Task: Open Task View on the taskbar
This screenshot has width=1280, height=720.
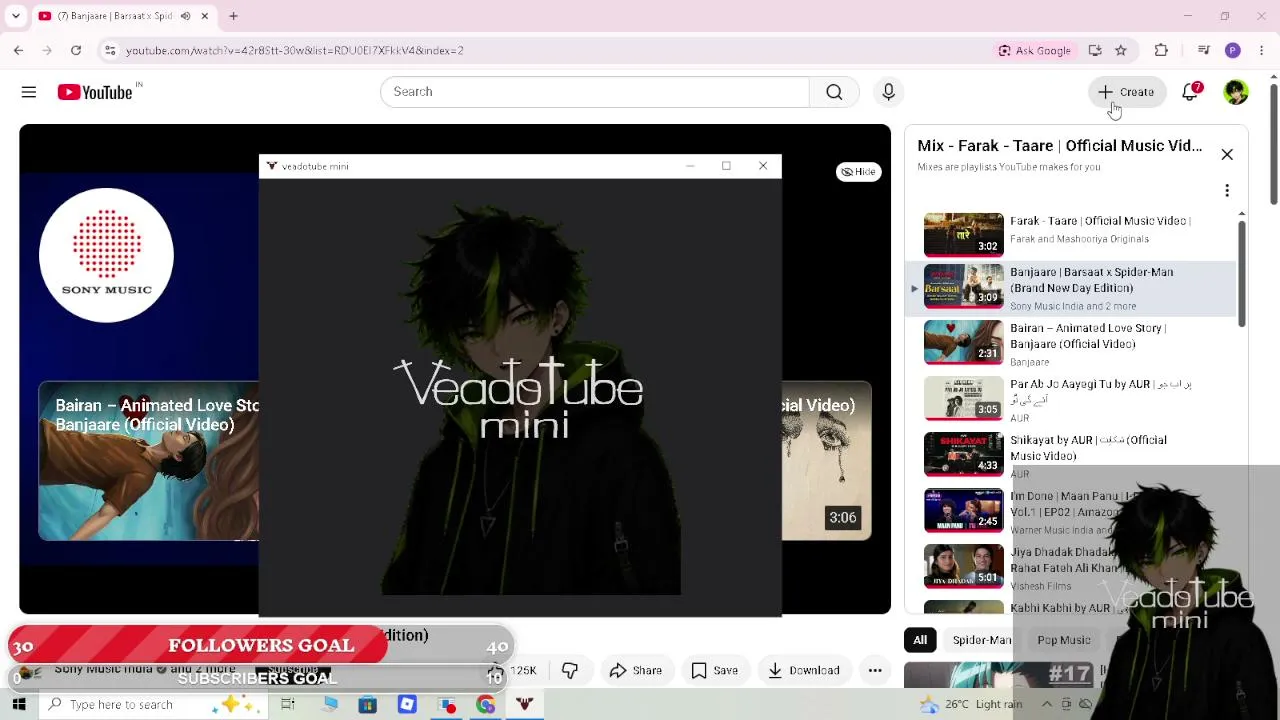Action: pos(288,705)
